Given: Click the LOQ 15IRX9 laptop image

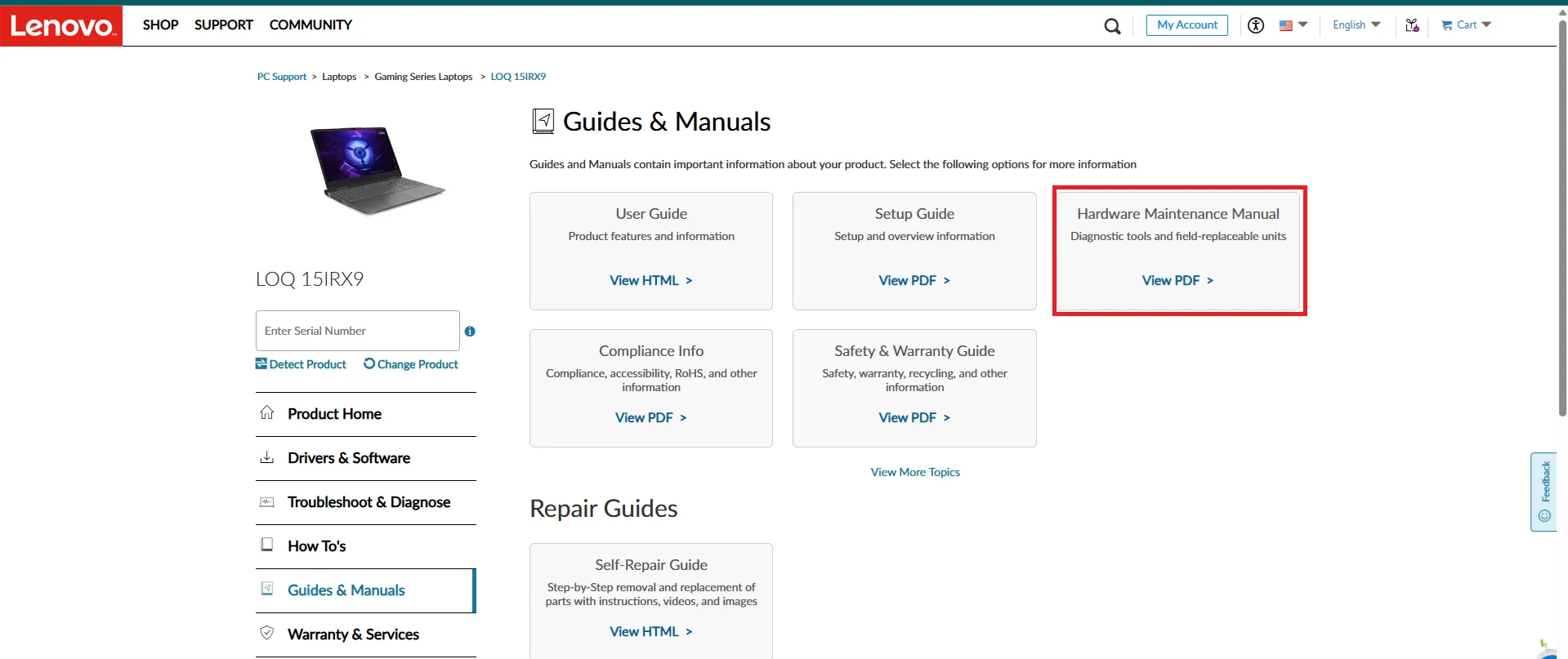Looking at the screenshot, I should 377,170.
